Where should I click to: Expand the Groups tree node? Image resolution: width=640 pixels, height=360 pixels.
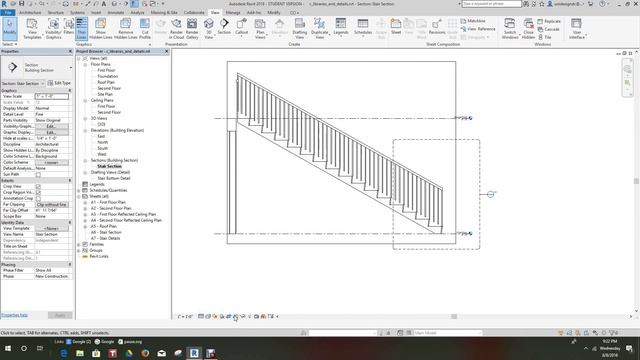pos(79,250)
